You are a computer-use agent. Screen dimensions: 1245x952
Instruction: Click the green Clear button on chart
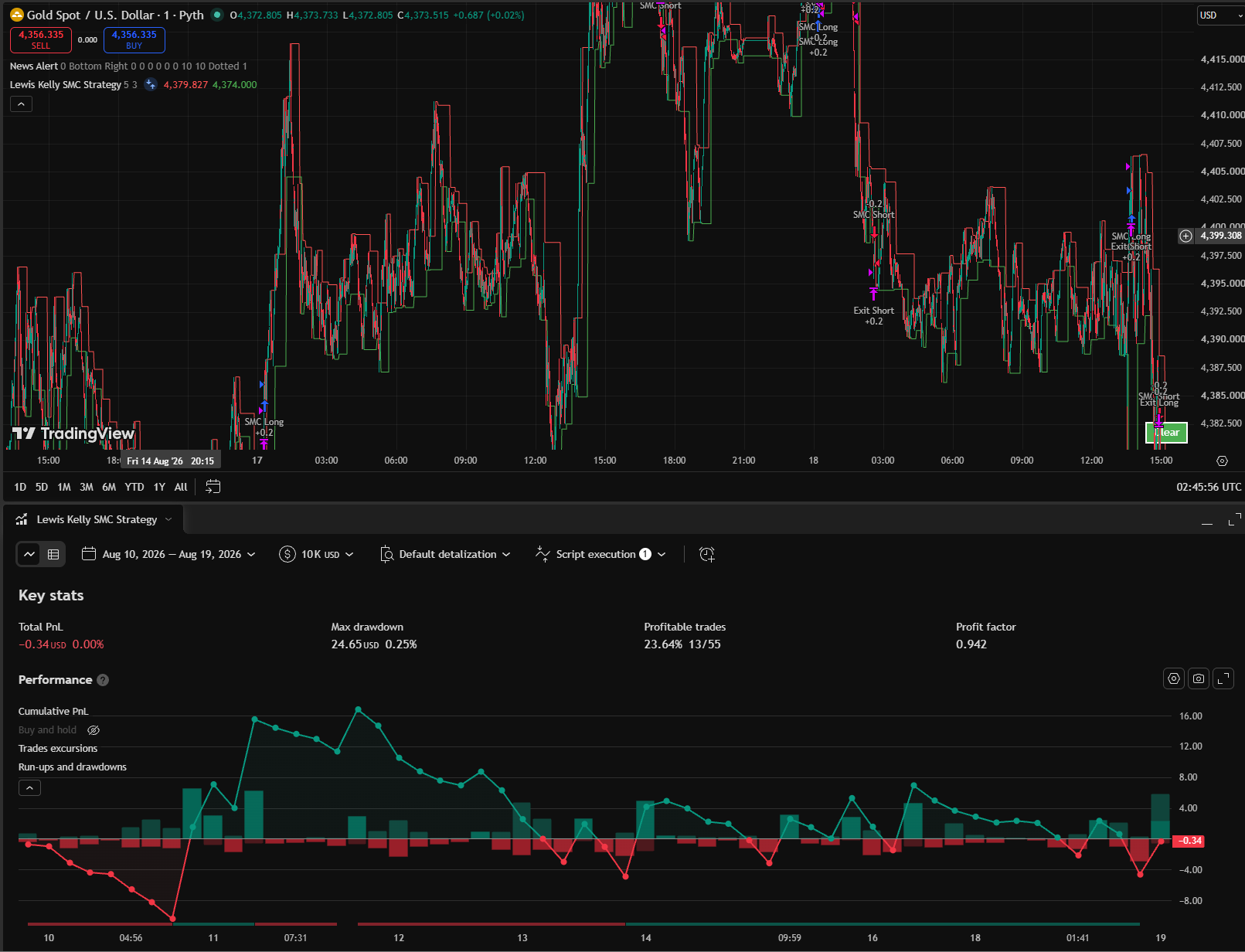tap(1166, 433)
